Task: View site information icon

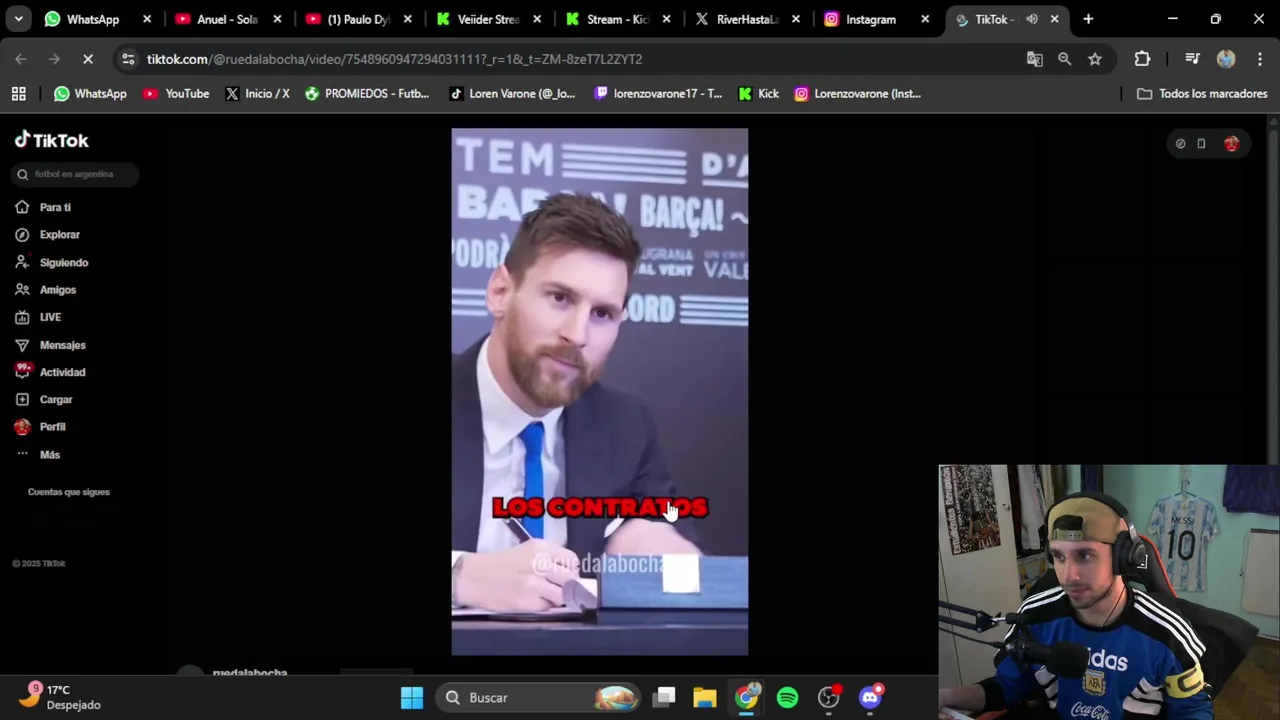Action: tap(128, 59)
